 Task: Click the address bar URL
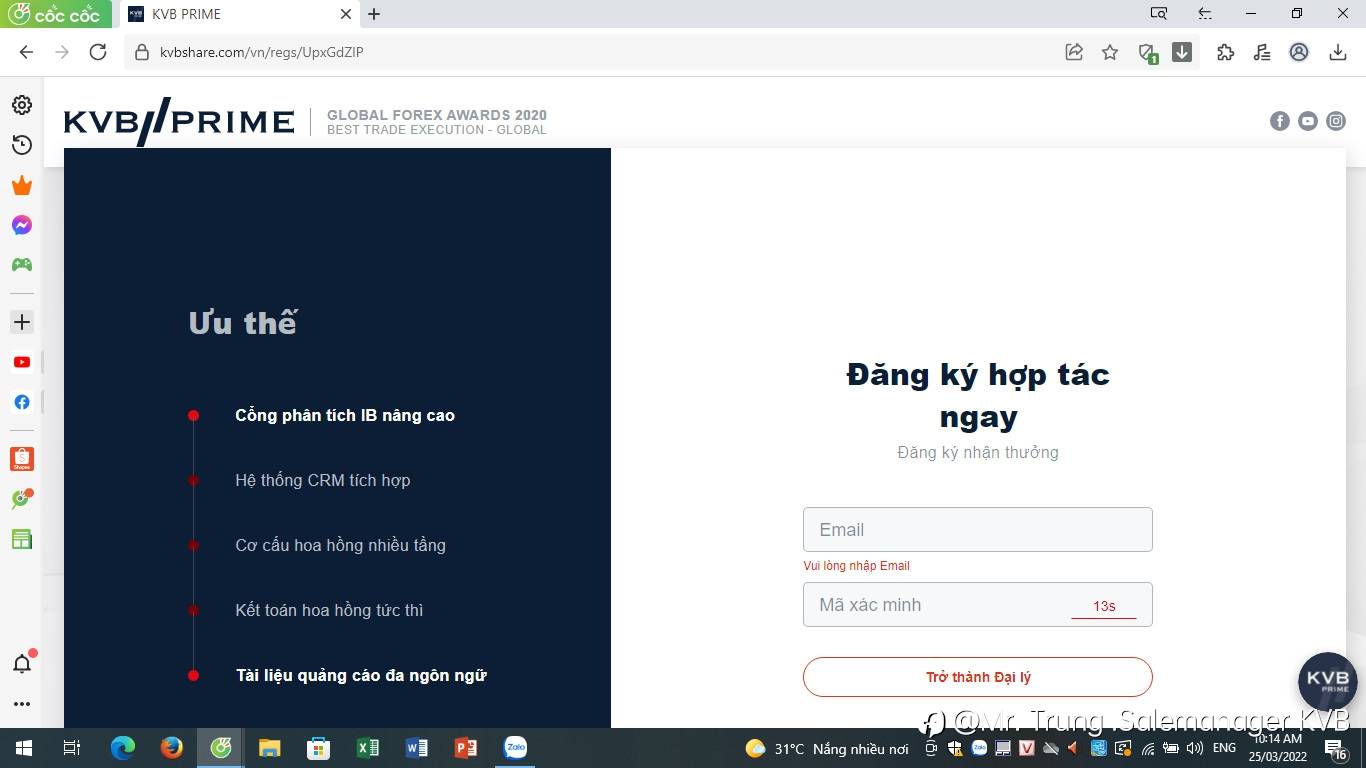pos(262,52)
